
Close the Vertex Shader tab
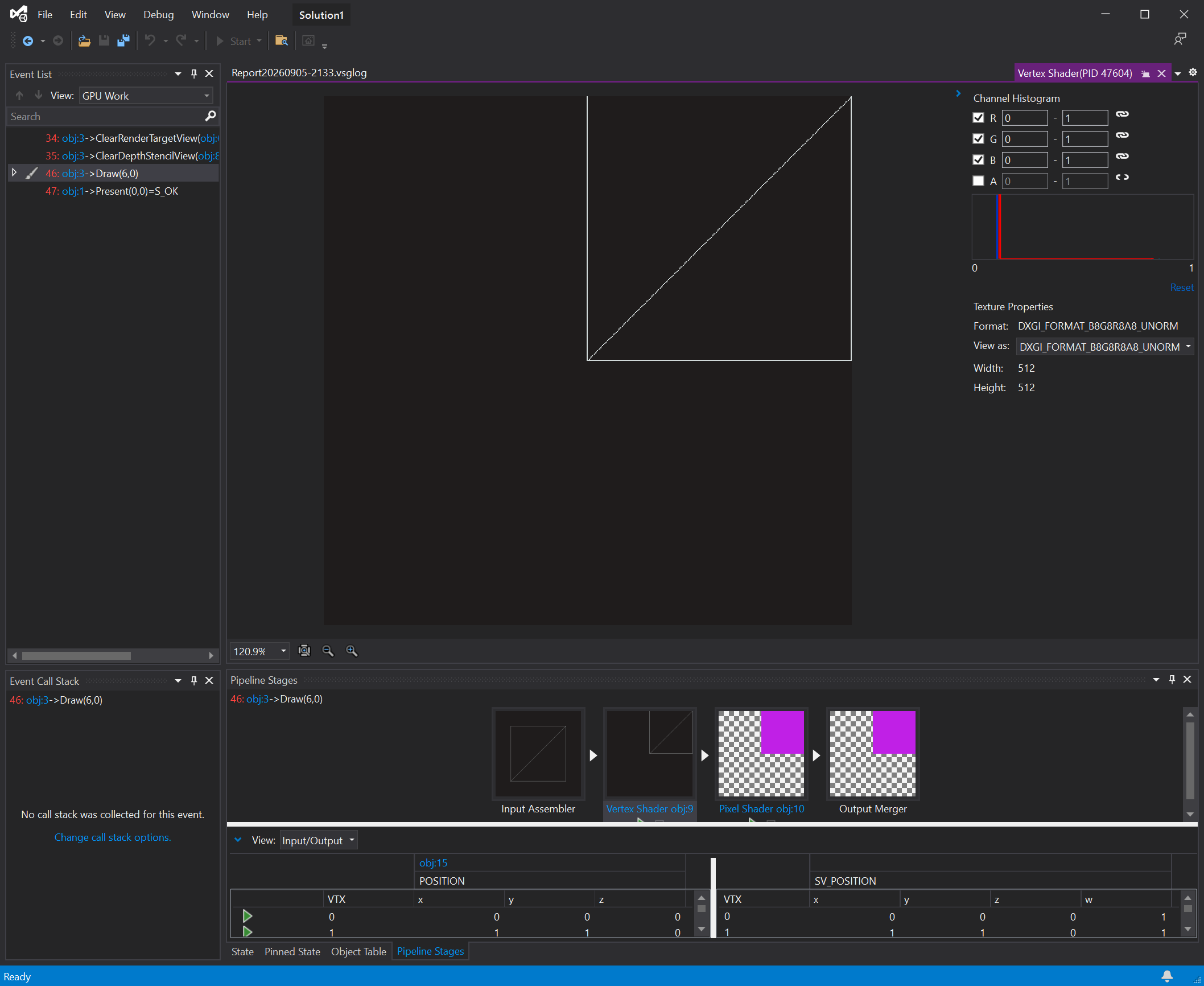1162,73
